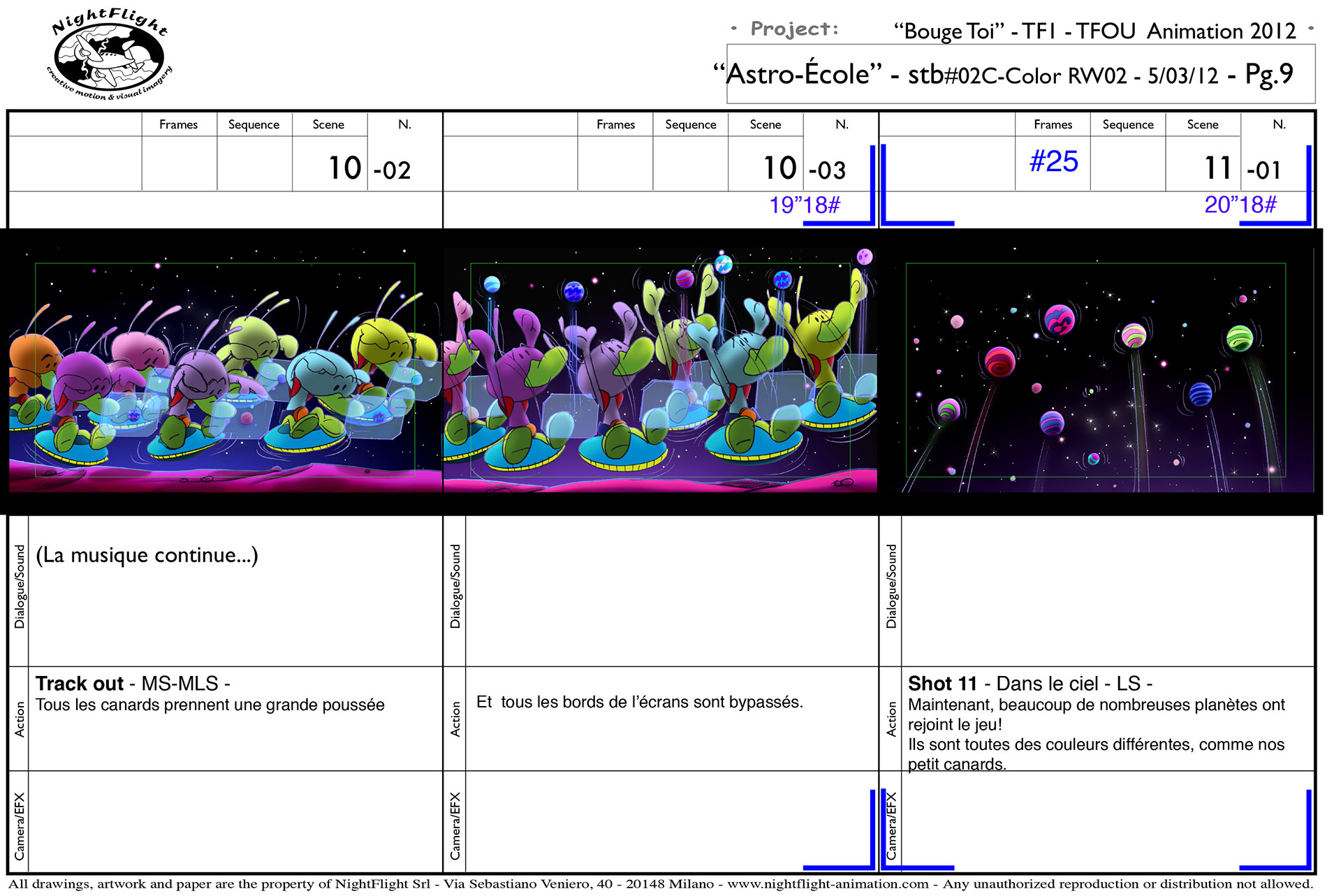Click 'Et tous les bords de l'écrans sont bypassés.'
The height and width of the screenshot is (896, 1341).
(640, 703)
